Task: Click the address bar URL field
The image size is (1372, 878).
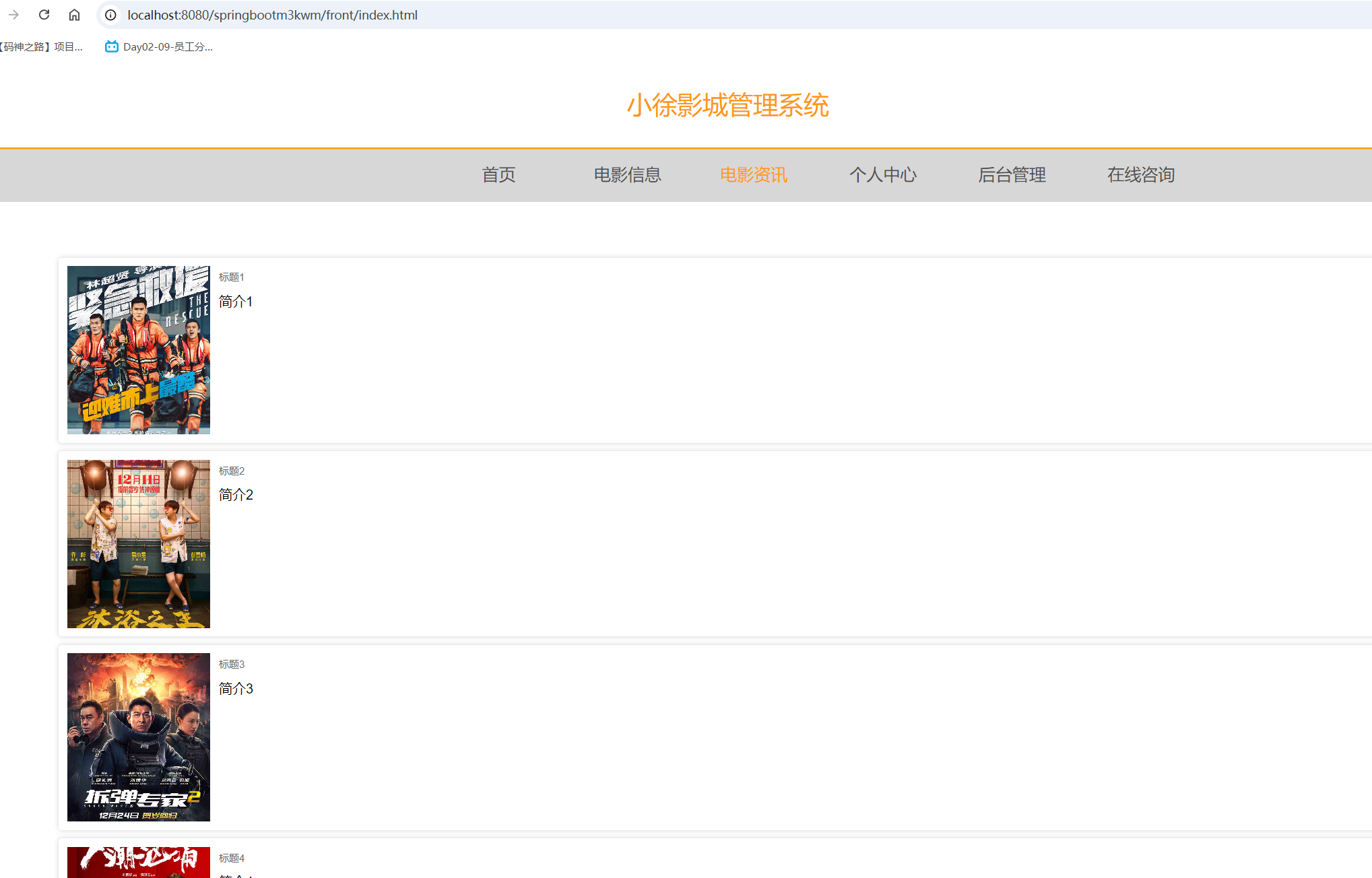Action: [272, 15]
